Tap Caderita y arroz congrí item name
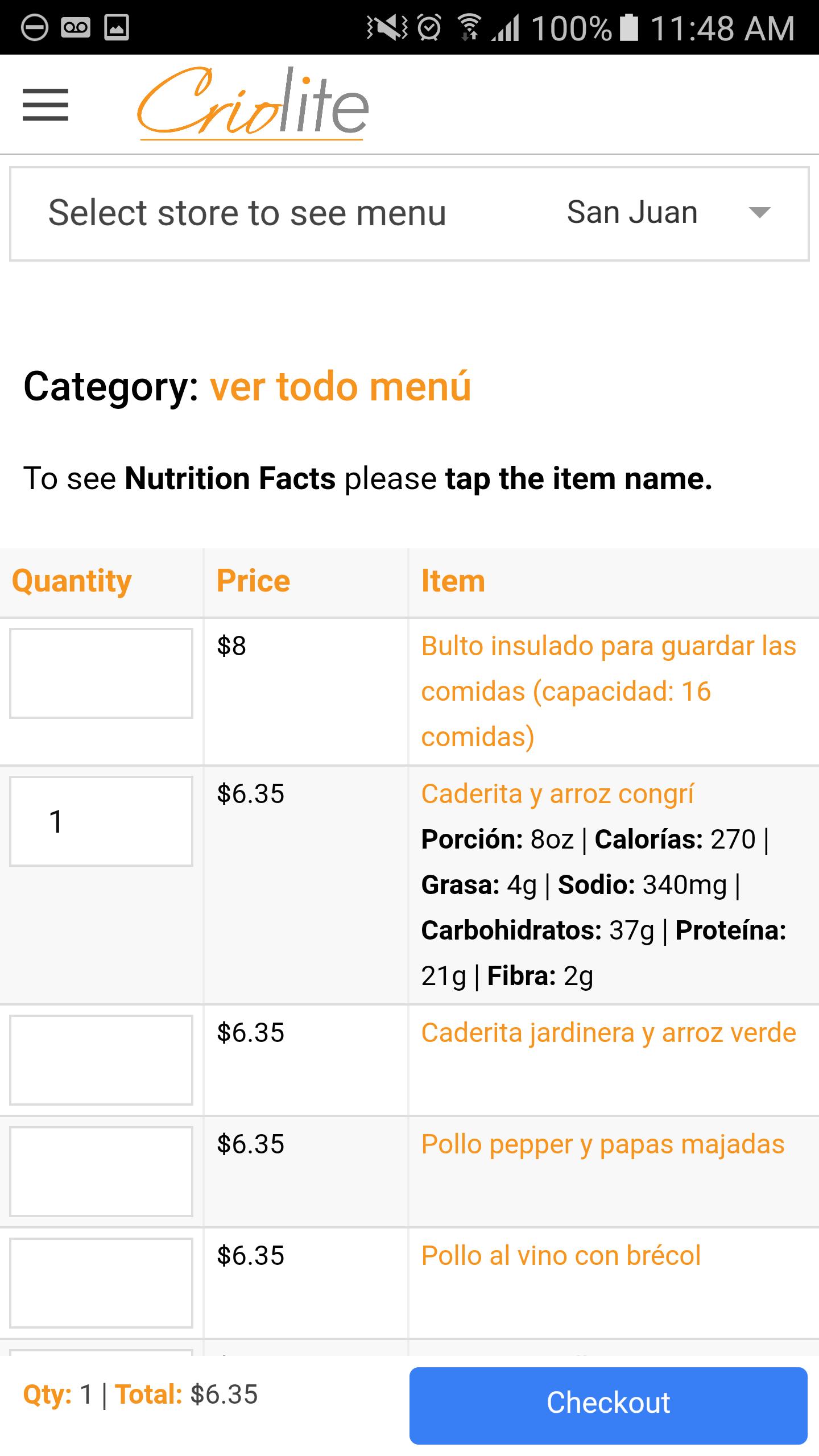This screenshot has width=819, height=1456. [x=557, y=794]
